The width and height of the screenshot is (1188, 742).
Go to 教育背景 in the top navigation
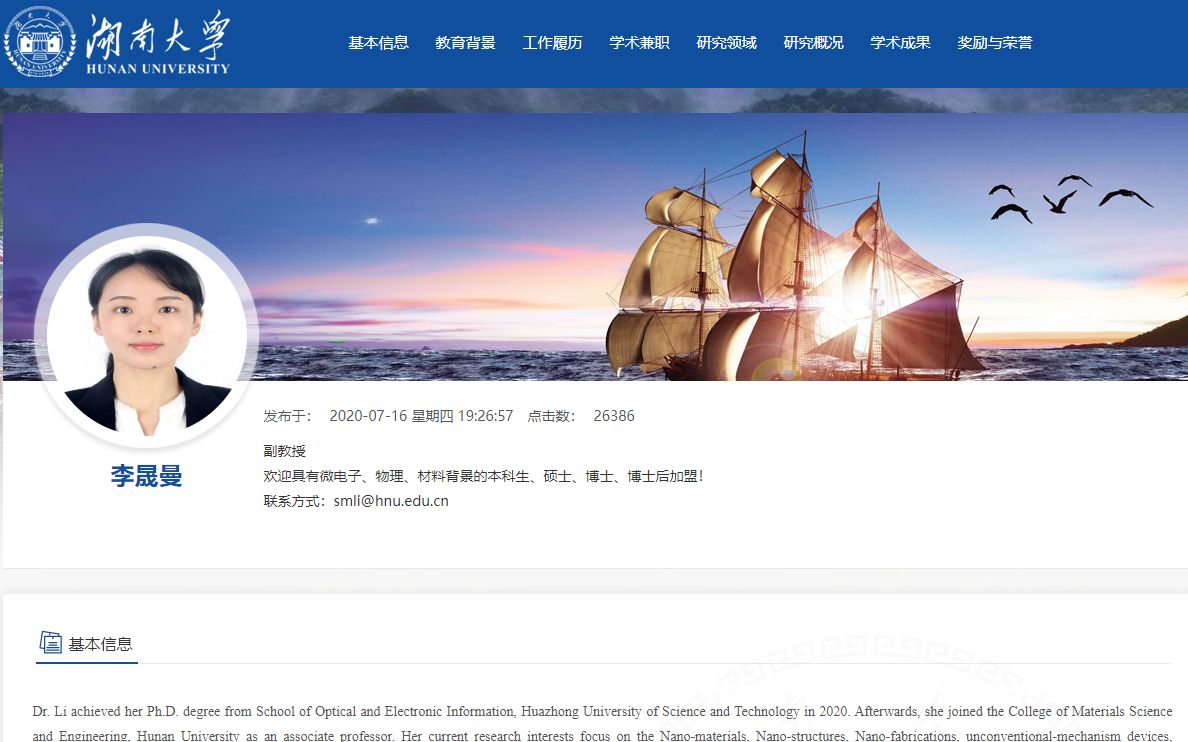click(x=465, y=42)
